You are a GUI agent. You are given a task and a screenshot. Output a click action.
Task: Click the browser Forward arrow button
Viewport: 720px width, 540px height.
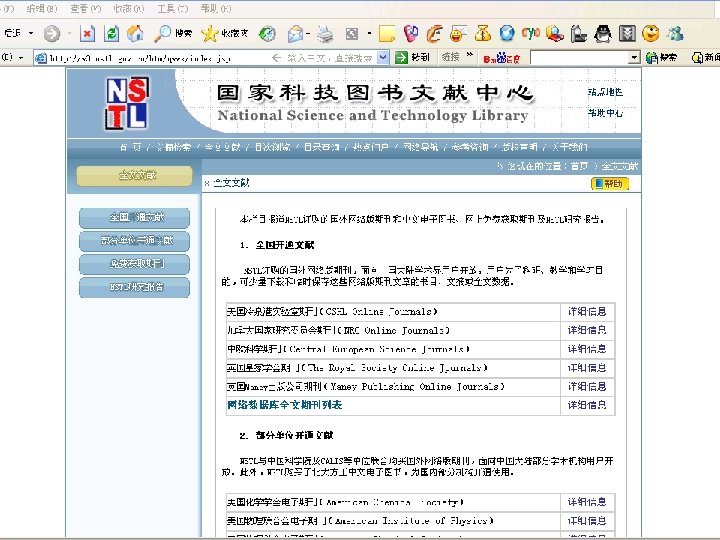tap(51, 34)
